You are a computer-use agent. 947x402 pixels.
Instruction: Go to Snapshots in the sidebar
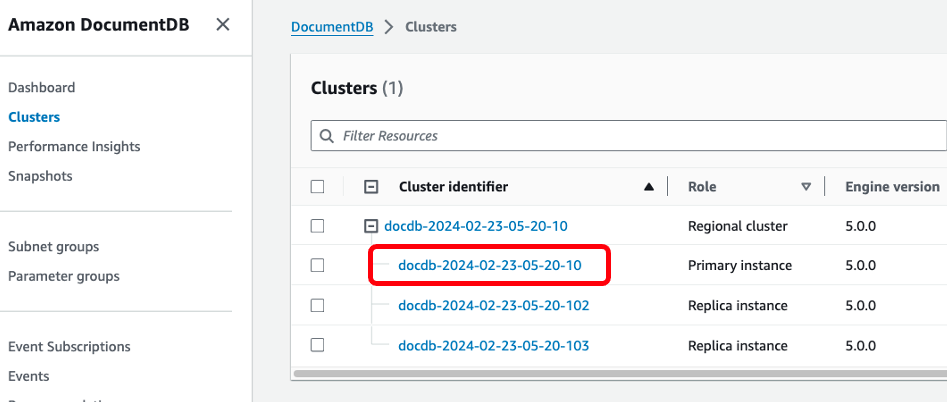(40, 176)
